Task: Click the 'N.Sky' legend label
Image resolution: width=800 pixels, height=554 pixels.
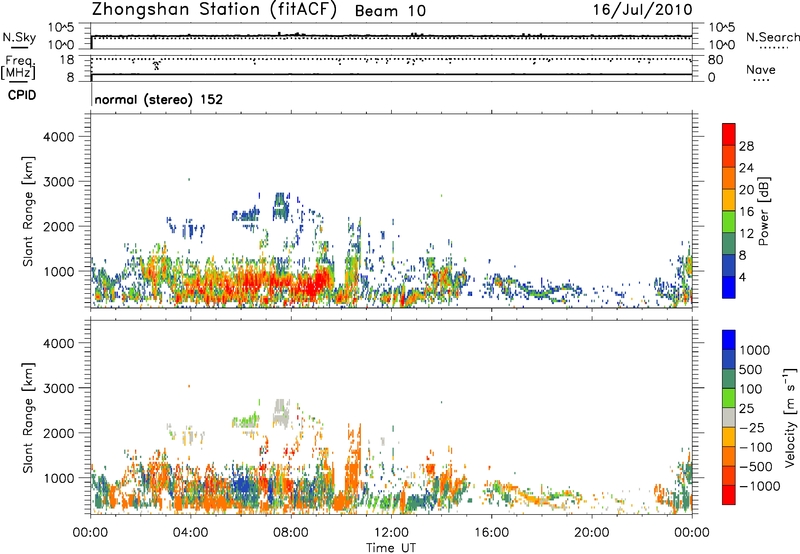Action: click(x=19, y=37)
